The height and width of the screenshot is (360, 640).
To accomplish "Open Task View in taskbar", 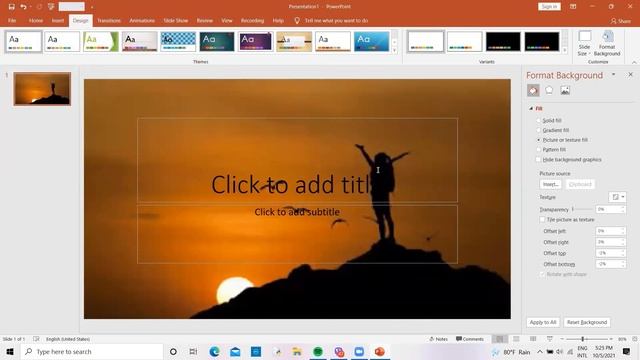I will pyautogui.click(x=193, y=351).
